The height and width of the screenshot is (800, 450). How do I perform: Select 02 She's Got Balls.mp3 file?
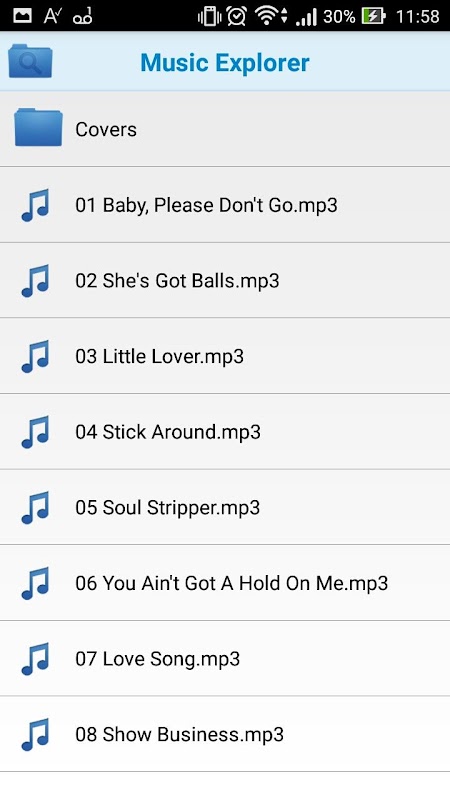click(225, 280)
